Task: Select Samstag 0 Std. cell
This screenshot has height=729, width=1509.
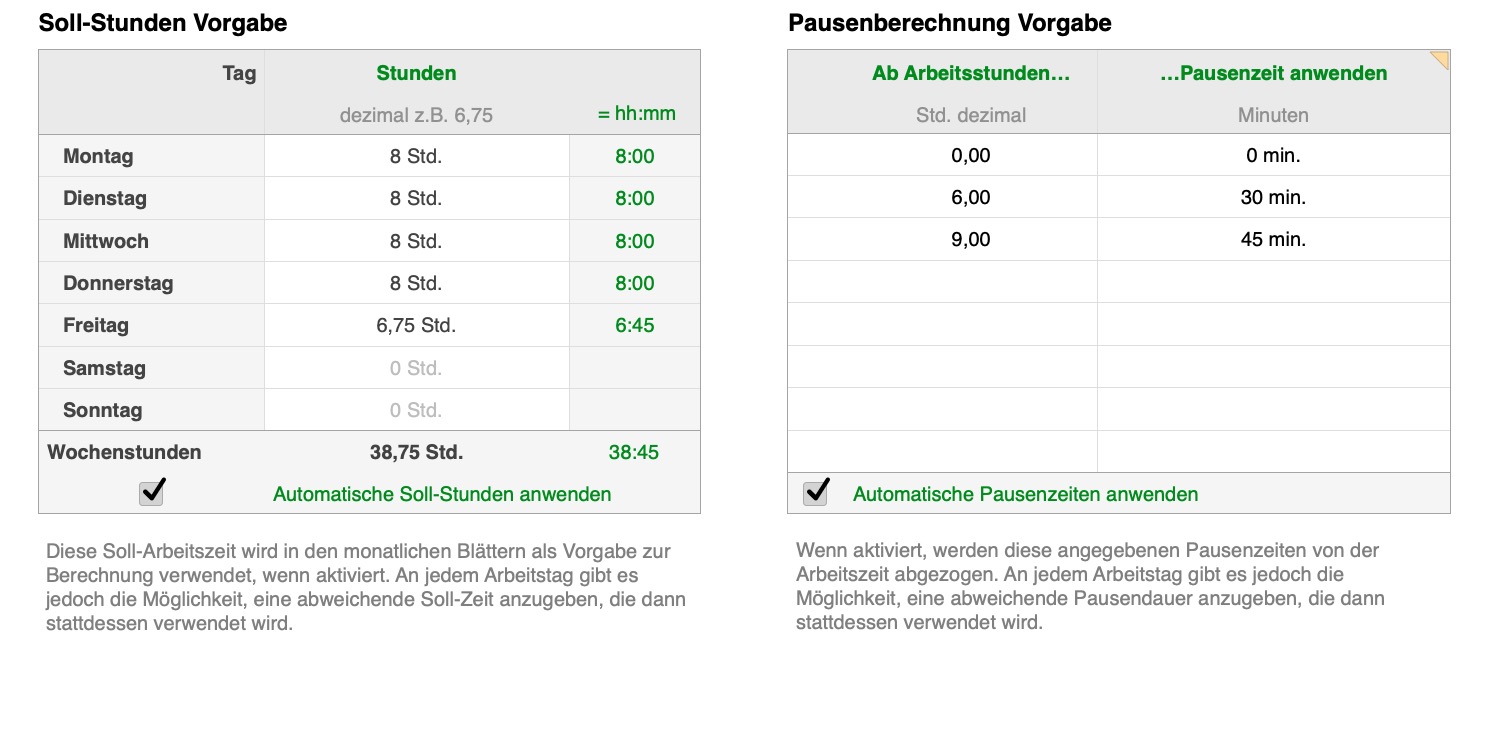Action: [x=416, y=368]
